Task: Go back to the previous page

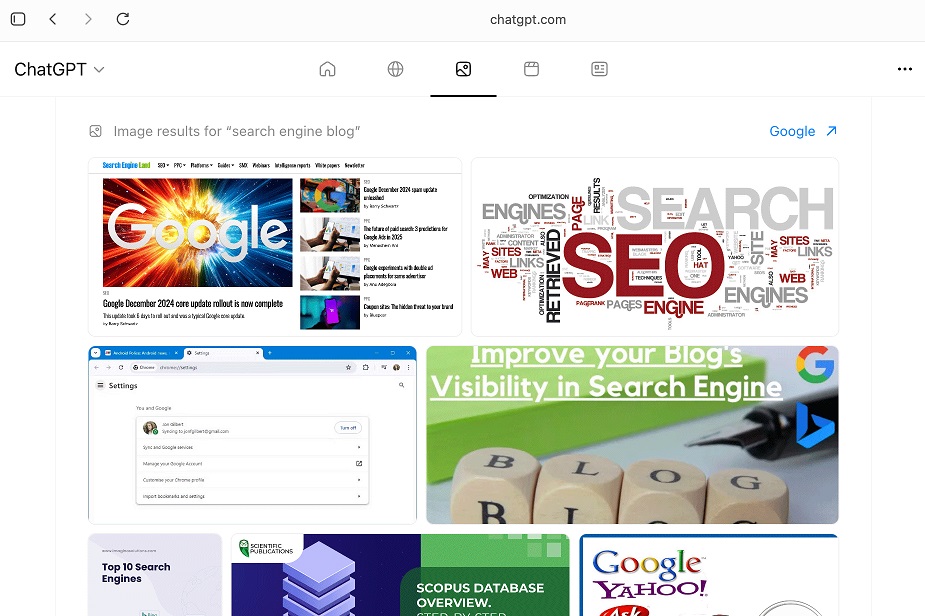Action: (x=53, y=19)
